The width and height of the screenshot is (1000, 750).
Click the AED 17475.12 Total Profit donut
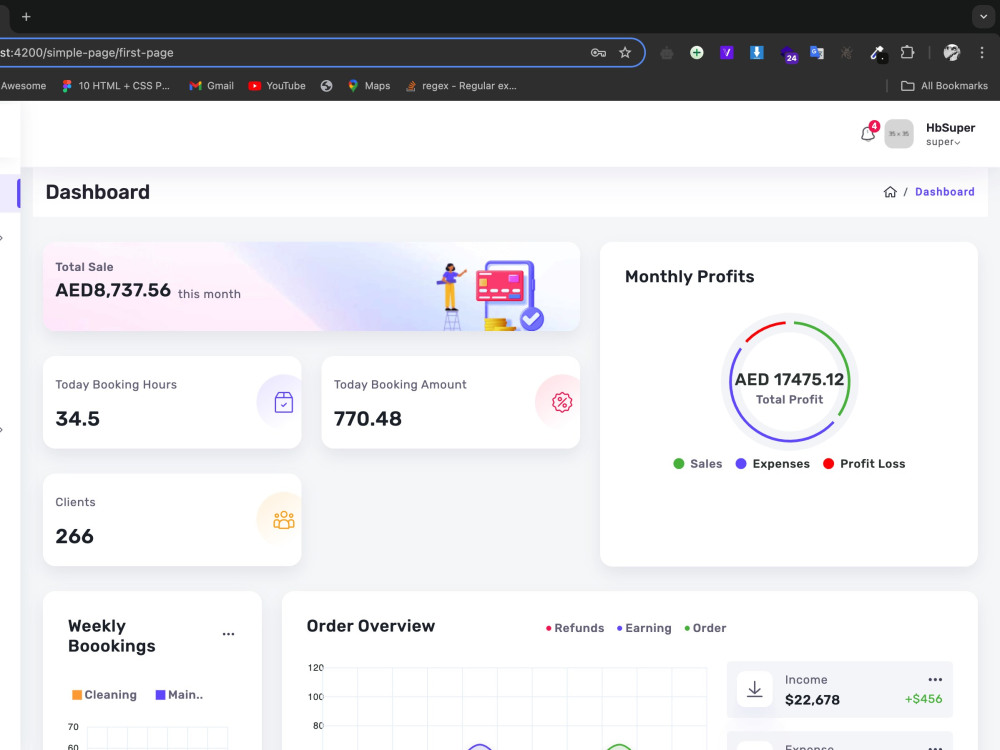coord(790,381)
